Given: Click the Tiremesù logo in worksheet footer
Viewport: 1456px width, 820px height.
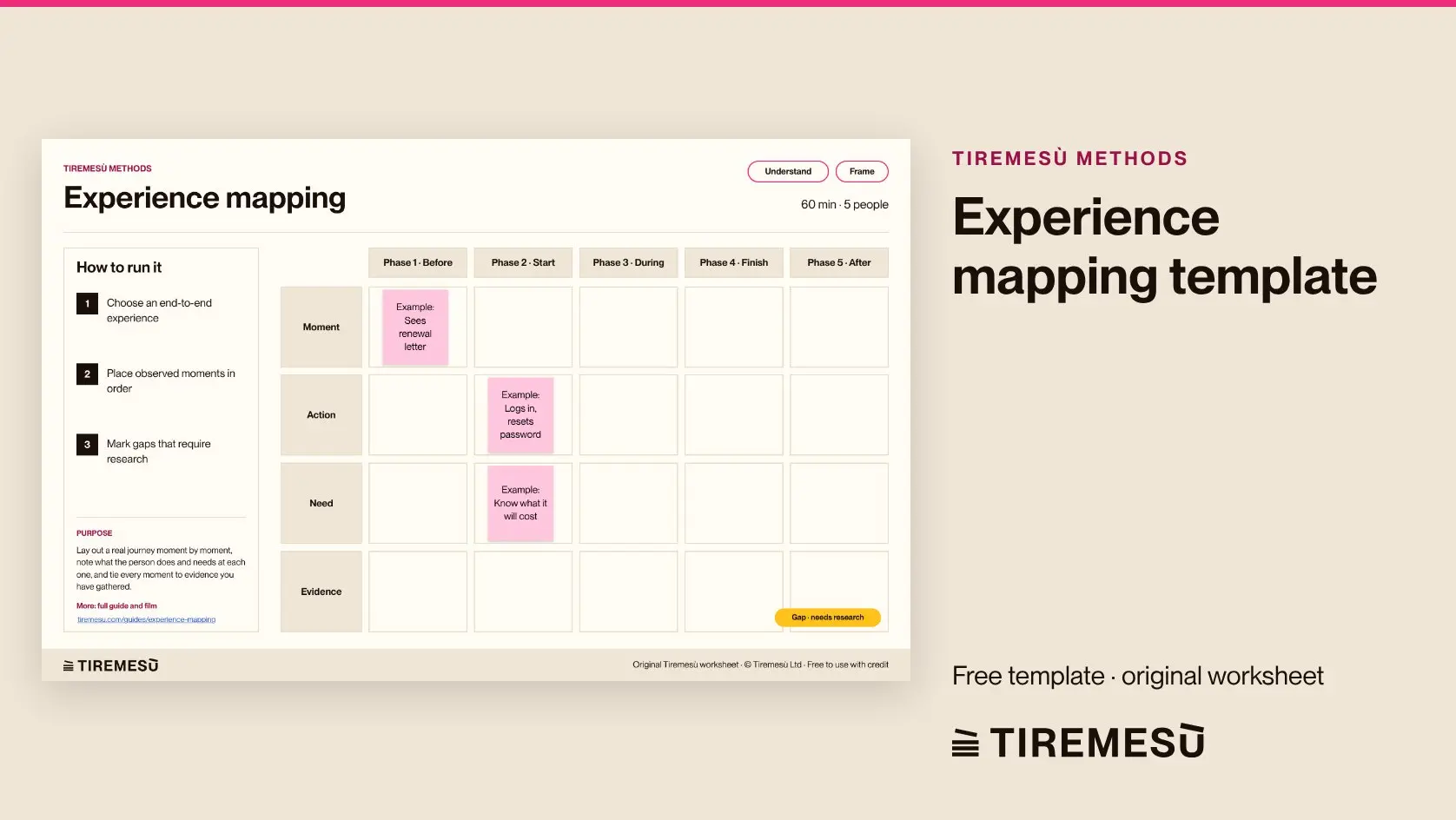Looking at the screenshot, I should 110,666.
